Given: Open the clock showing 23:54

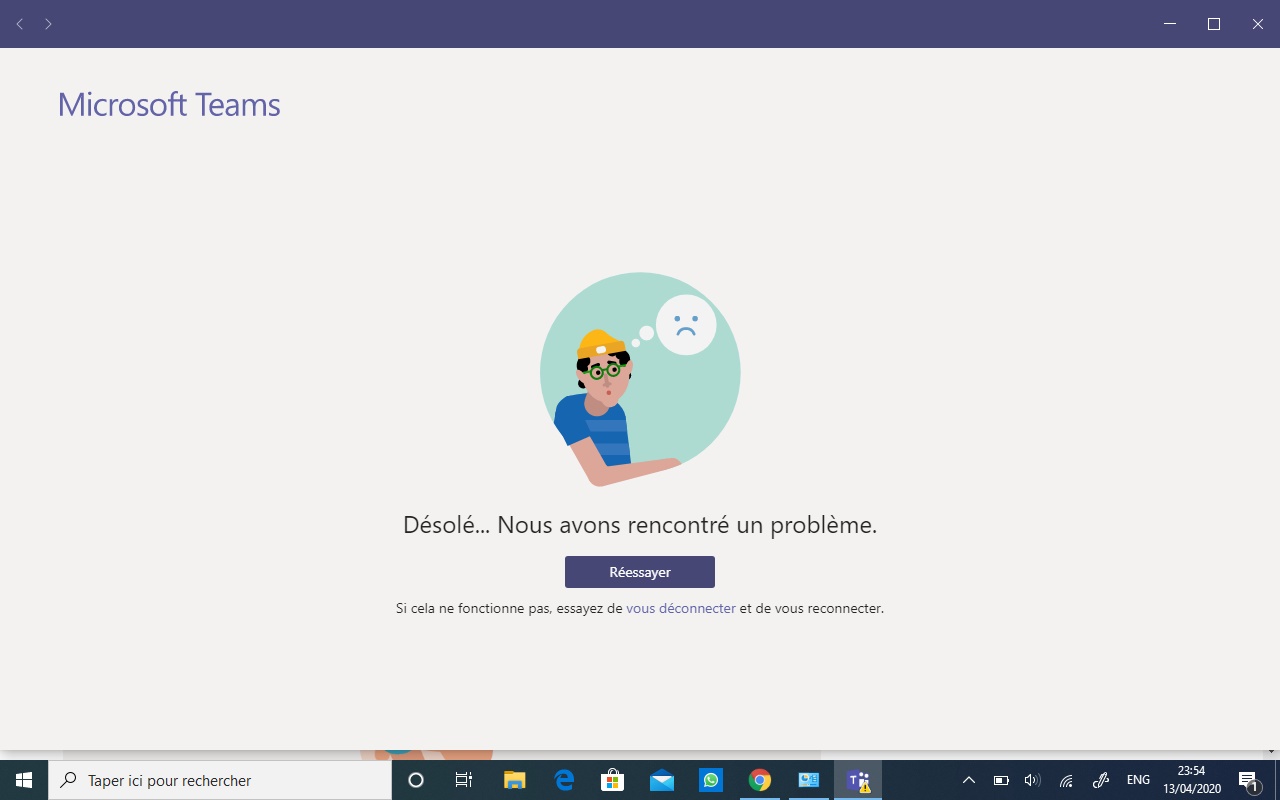Looking at the screenshot, I should click(x=1192, y=780).
